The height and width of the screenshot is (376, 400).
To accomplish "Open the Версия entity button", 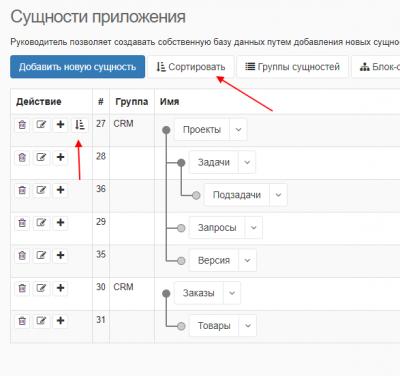I will pyautogui.click(x=214, y=260).
